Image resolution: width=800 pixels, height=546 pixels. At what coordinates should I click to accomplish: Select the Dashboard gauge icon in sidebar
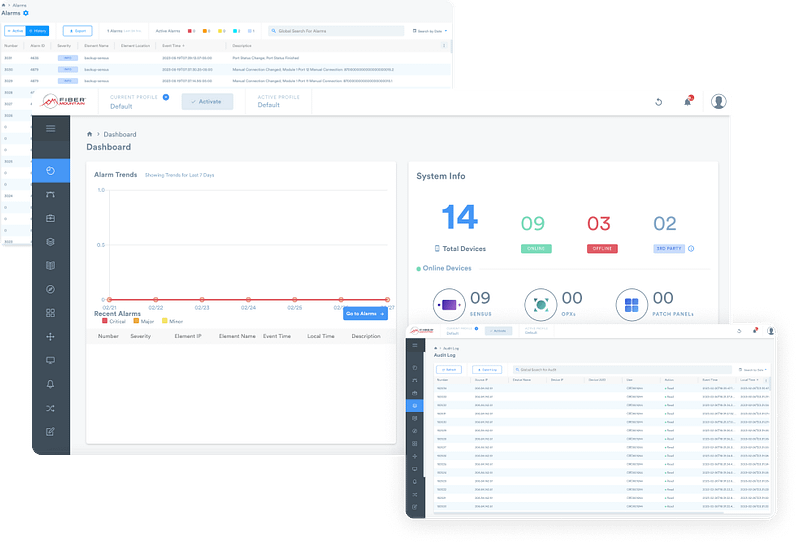coord(51,171)
